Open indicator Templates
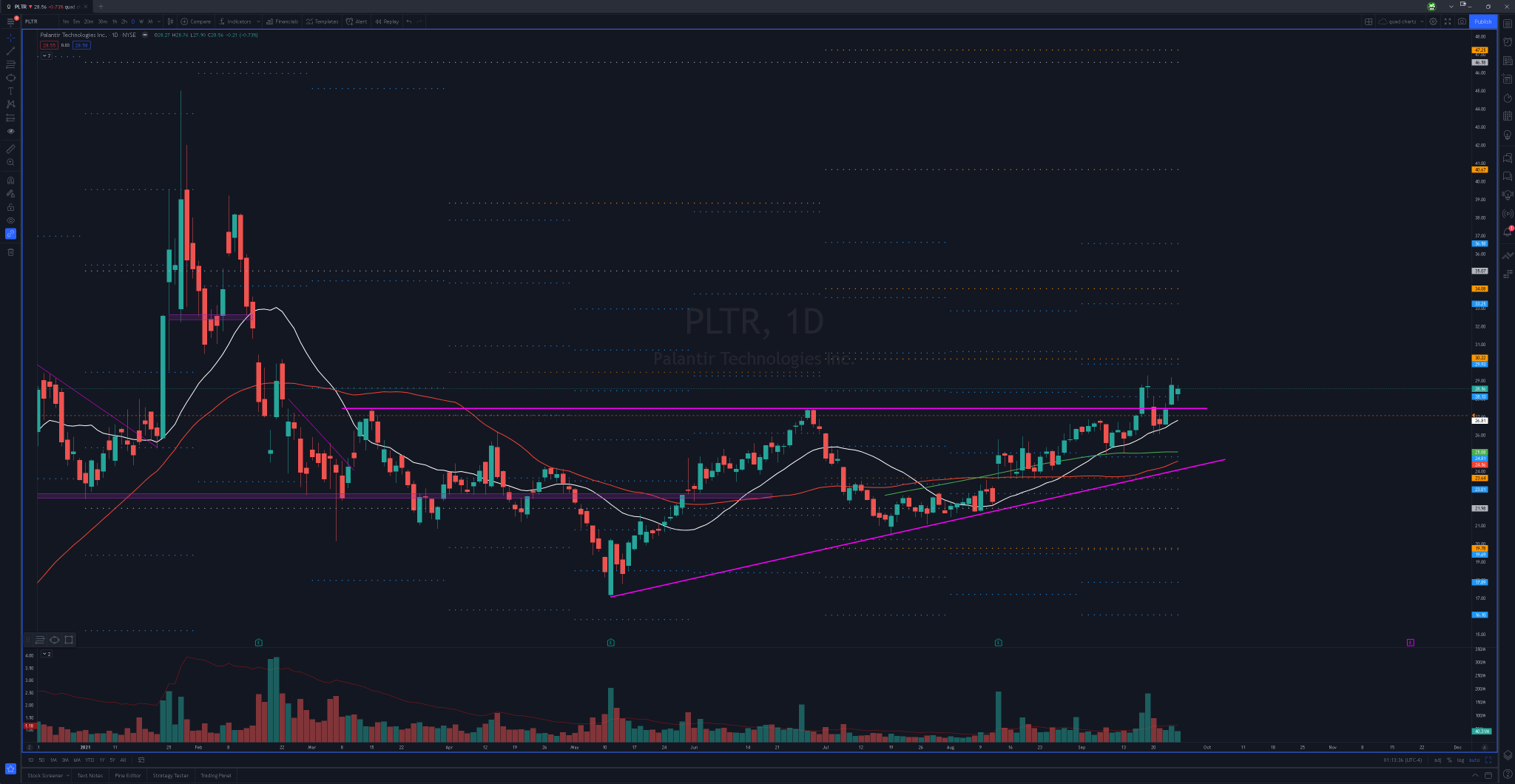Image resolution: width=1515 pixels, height=784 pixels. pos(322,21)
